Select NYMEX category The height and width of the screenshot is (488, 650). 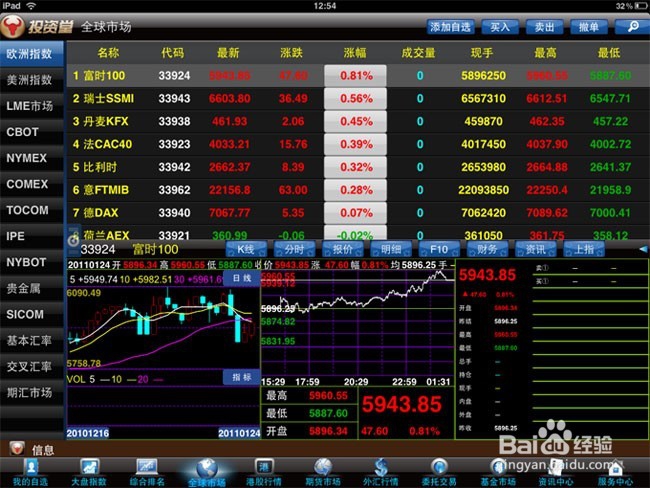pyautogui.click(x=32, y=158)
